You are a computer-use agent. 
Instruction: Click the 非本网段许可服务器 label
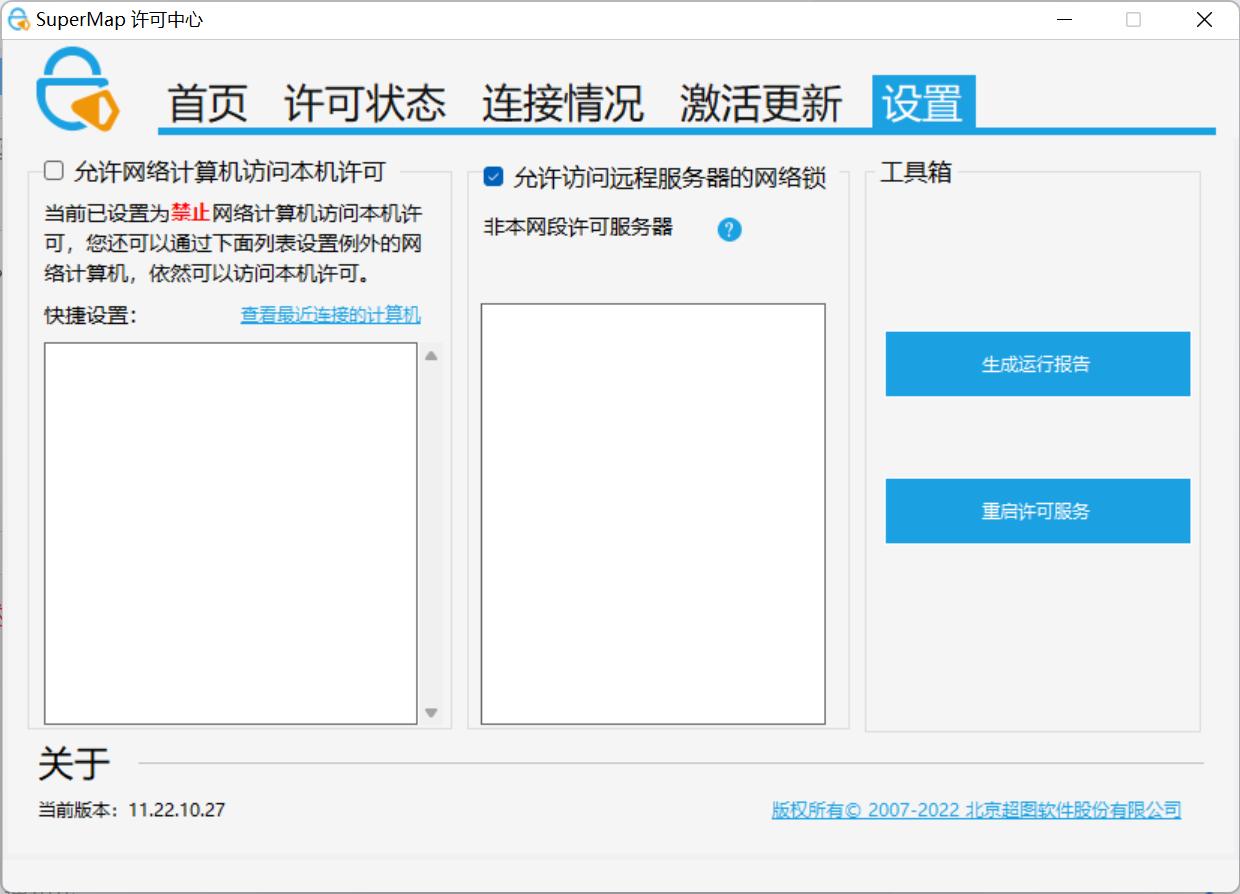click(578, 227)
